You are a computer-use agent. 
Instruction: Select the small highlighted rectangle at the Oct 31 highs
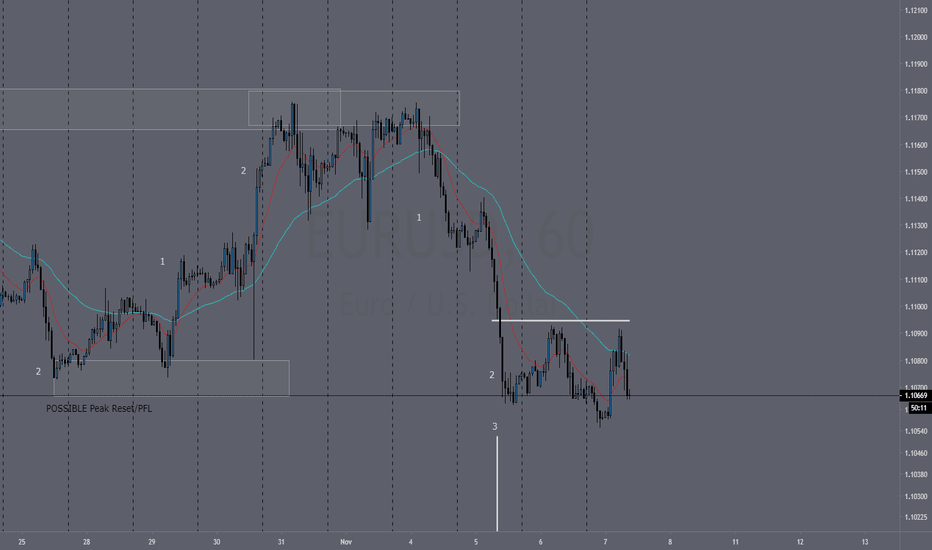[x=294, y=108]
